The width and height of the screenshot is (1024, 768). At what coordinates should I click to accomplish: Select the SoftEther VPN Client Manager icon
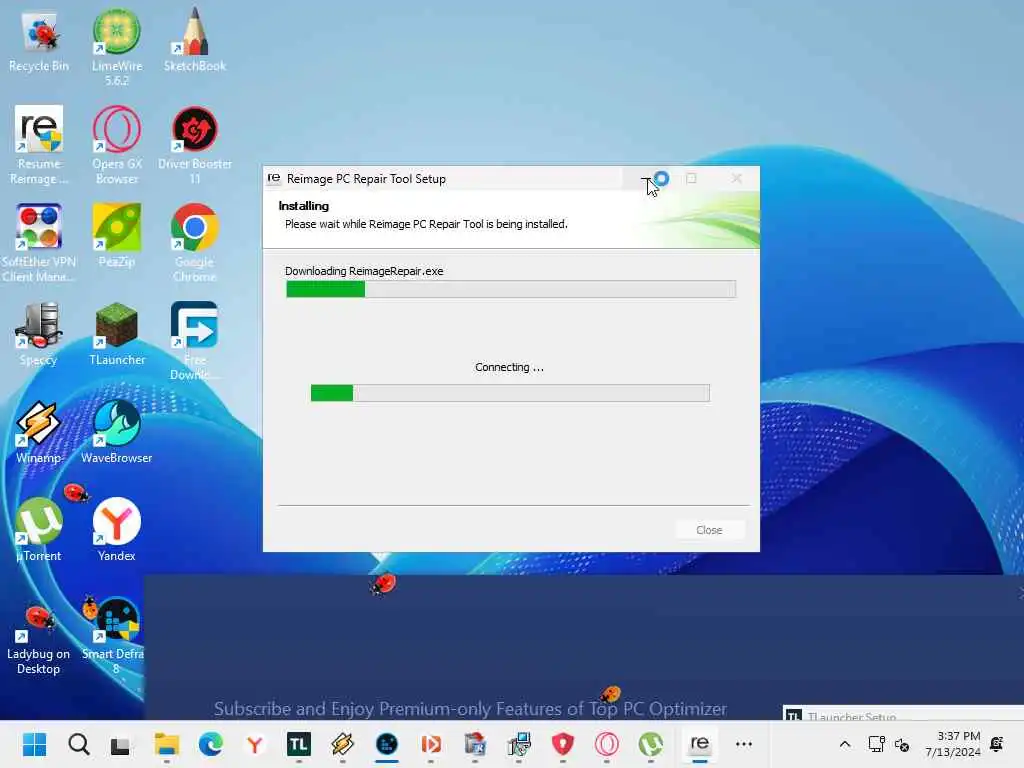click(x=39, y=243)
